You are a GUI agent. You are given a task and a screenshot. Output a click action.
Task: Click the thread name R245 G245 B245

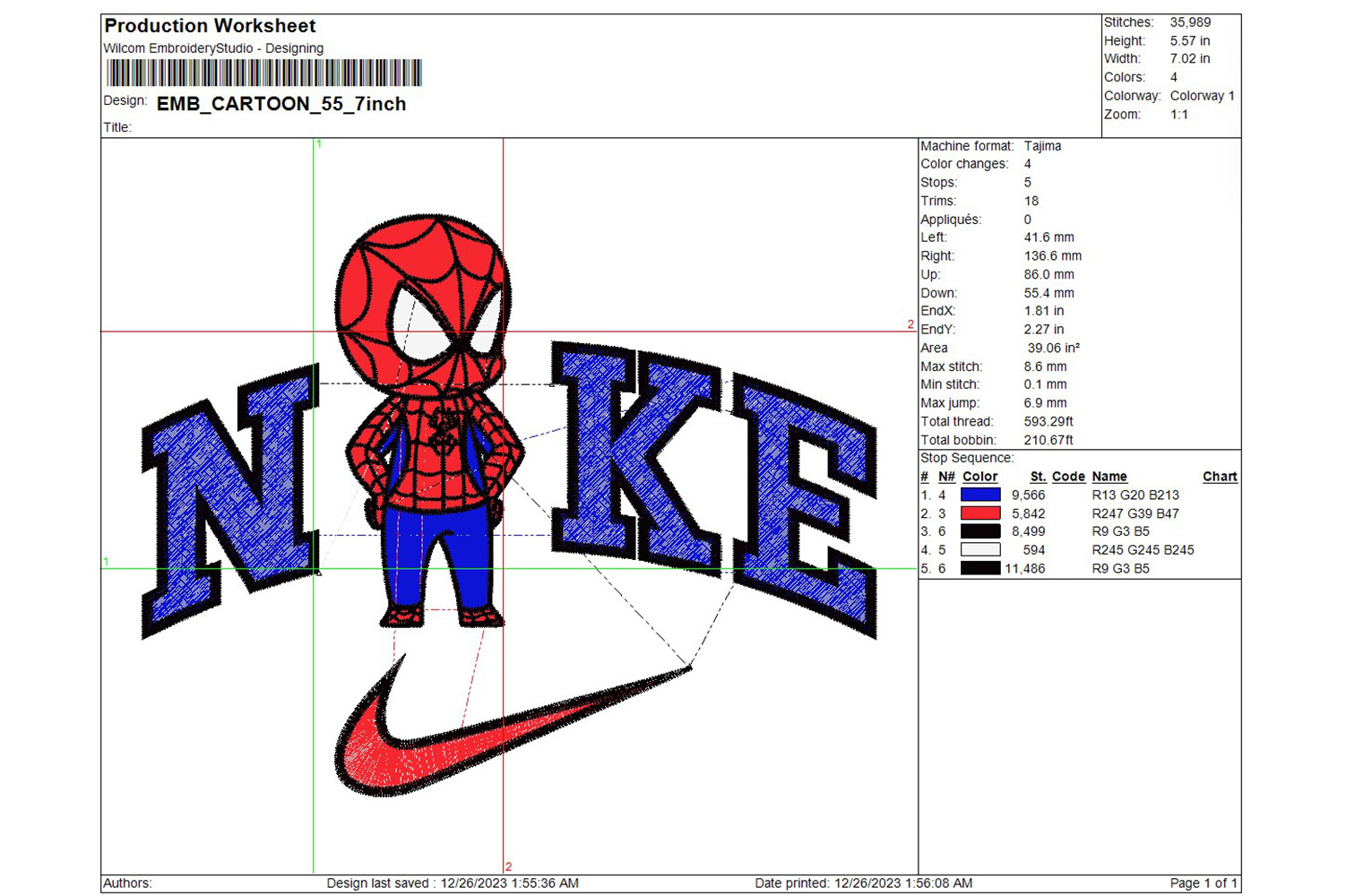pyautogui.click(x=1143, y=550)
